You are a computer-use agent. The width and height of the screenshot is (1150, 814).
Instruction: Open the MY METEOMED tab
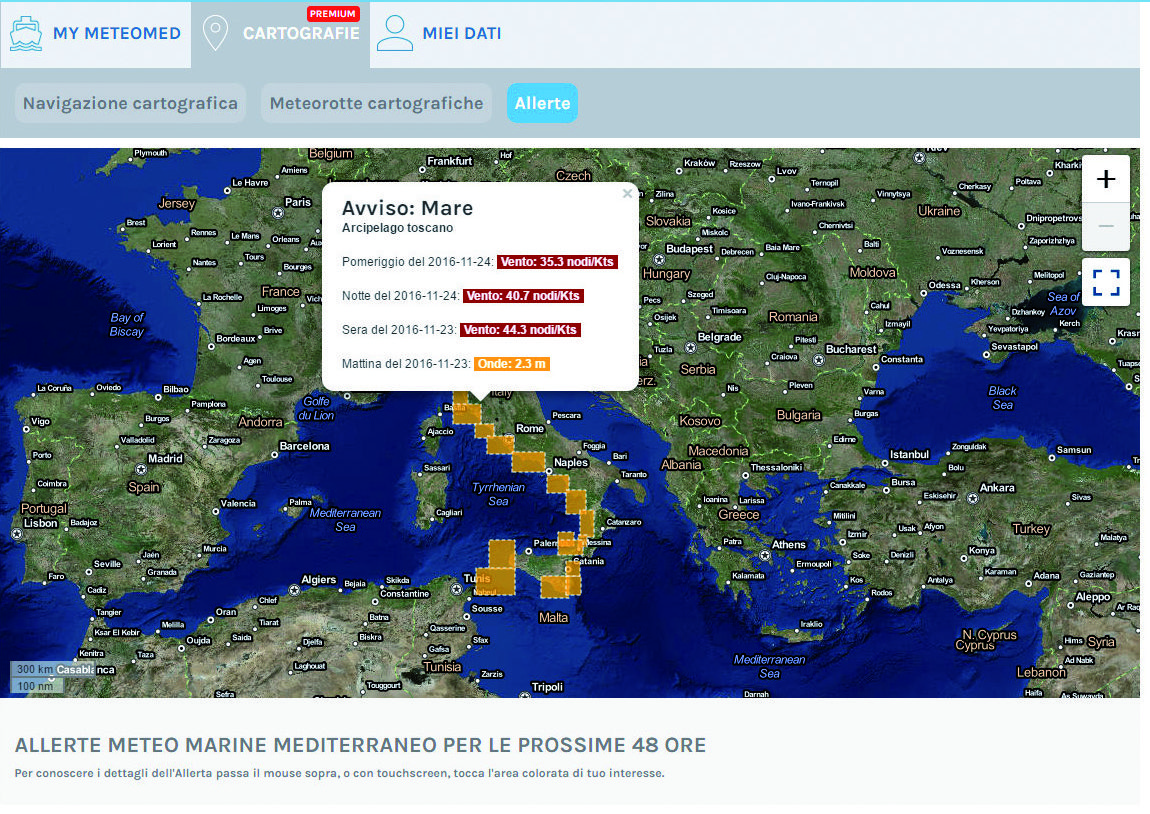(116, 33)
